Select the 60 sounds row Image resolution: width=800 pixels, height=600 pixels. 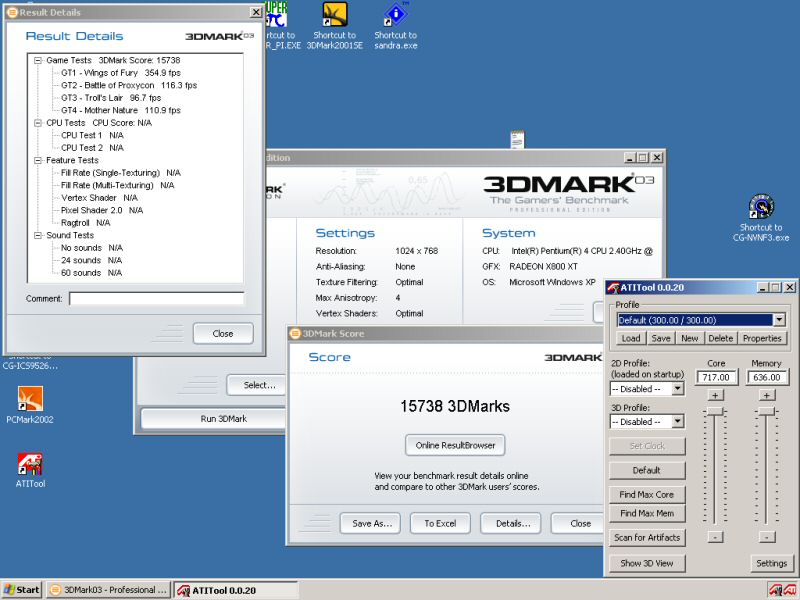click(92, 273)
